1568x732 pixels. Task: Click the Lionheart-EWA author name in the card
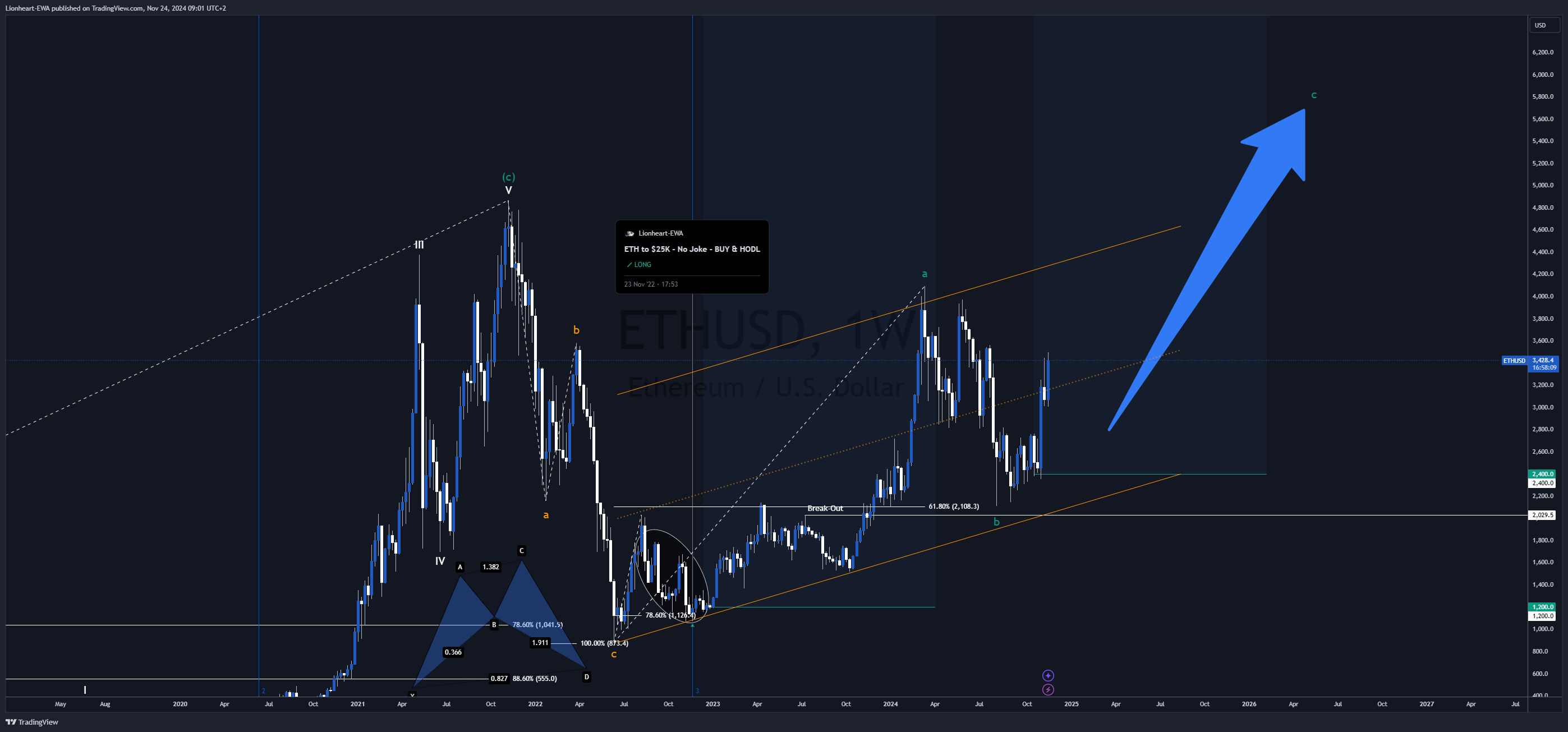tap(660, 233)
